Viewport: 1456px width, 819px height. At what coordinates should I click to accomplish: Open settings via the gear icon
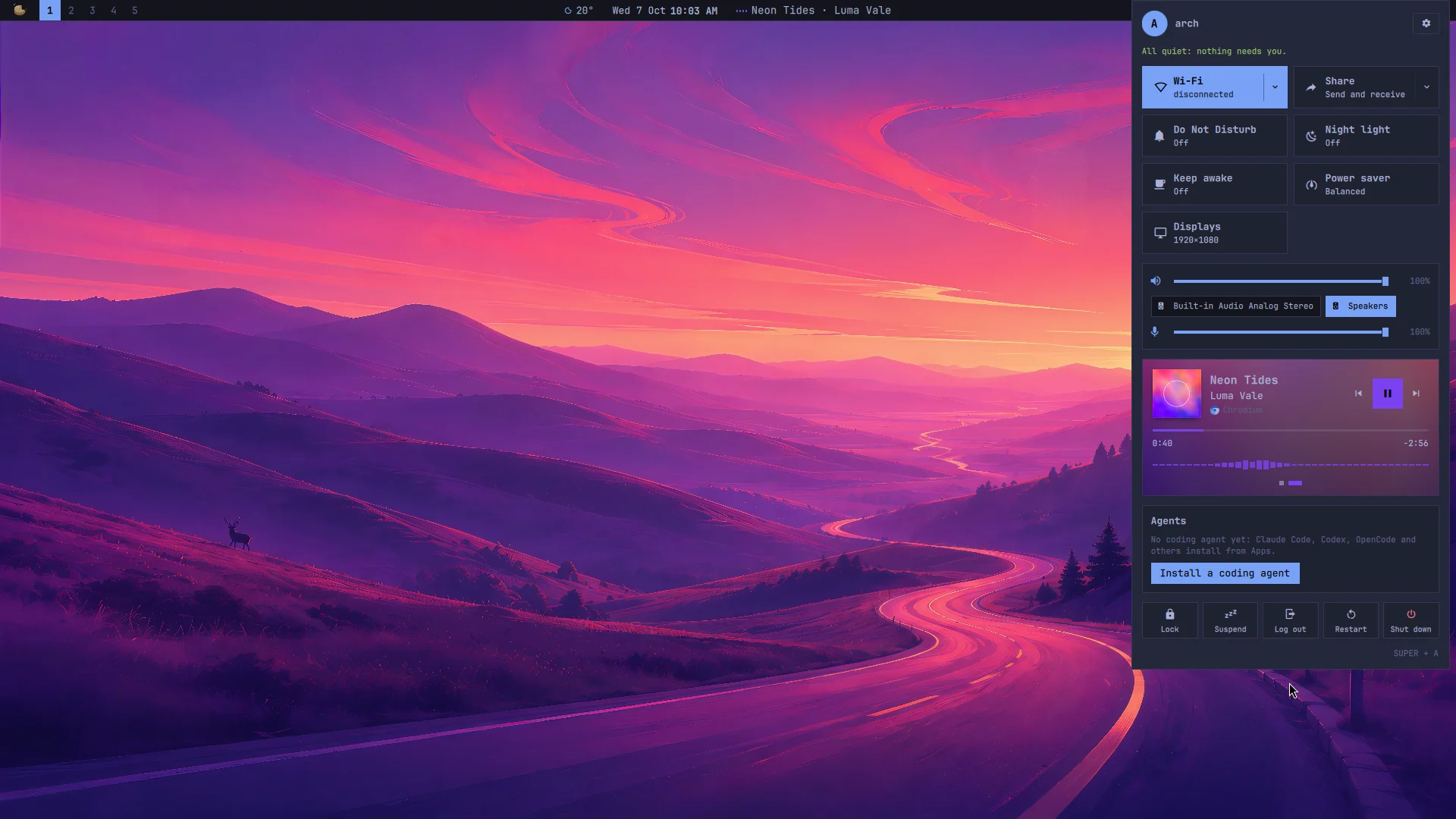[1426, 24]
